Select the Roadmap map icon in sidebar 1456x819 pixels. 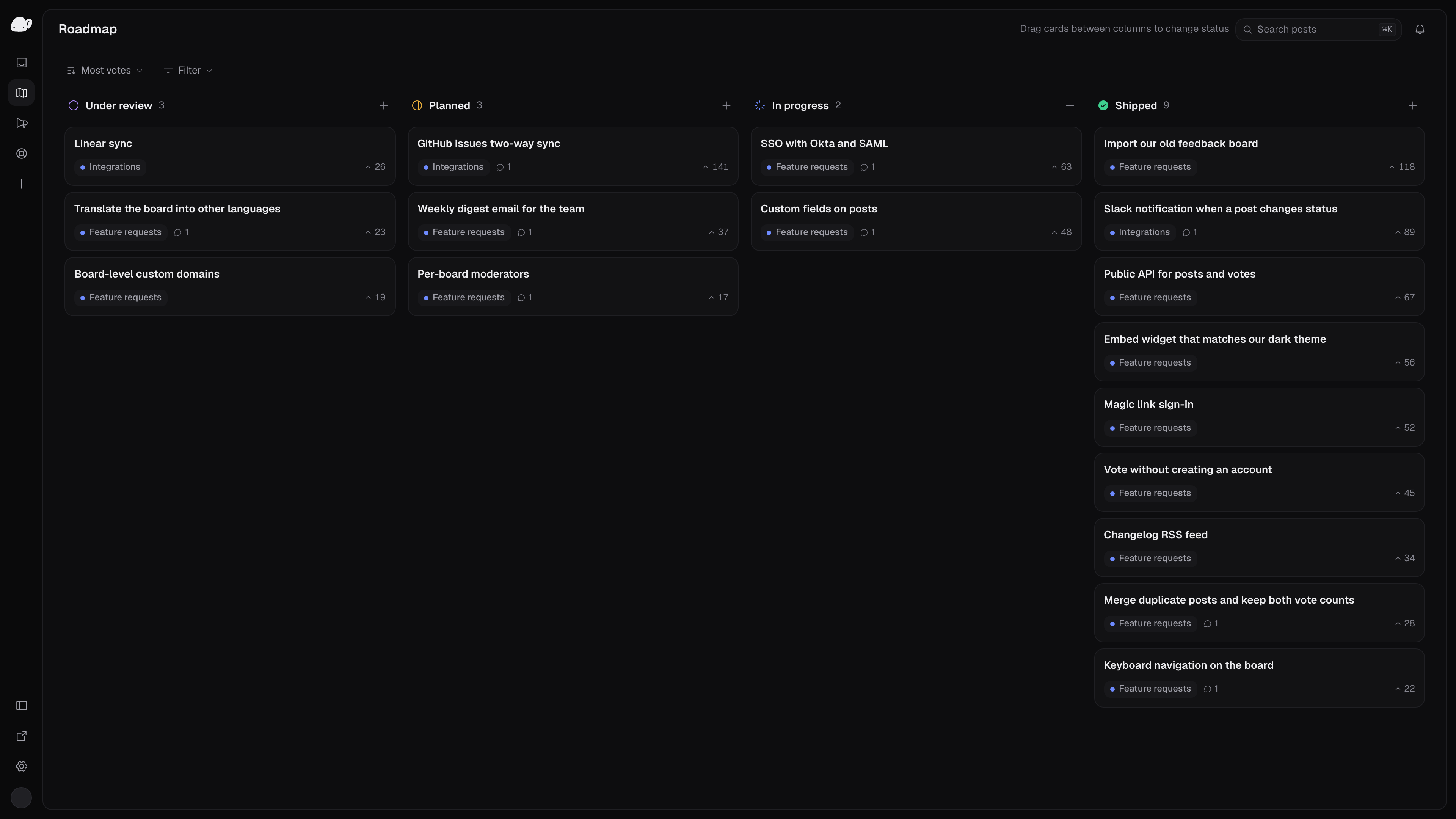pyautogui.click(x=22, y=93)
